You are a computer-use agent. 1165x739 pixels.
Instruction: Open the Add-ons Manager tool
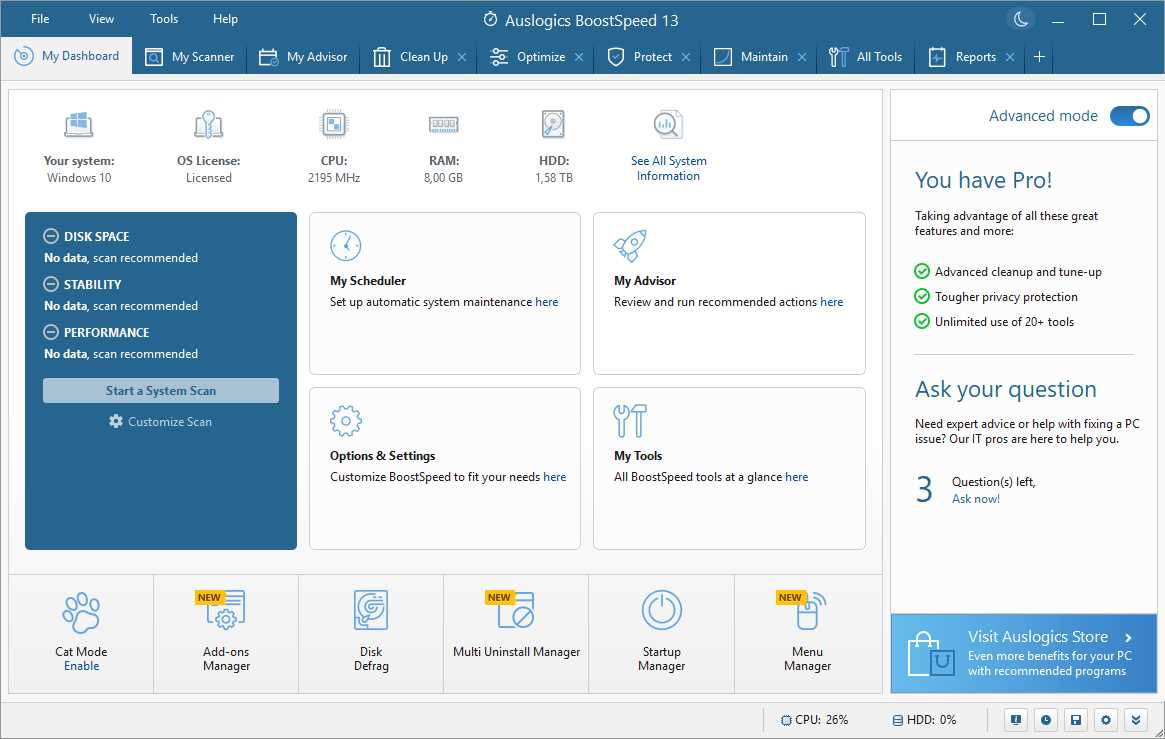click(226, 634)
